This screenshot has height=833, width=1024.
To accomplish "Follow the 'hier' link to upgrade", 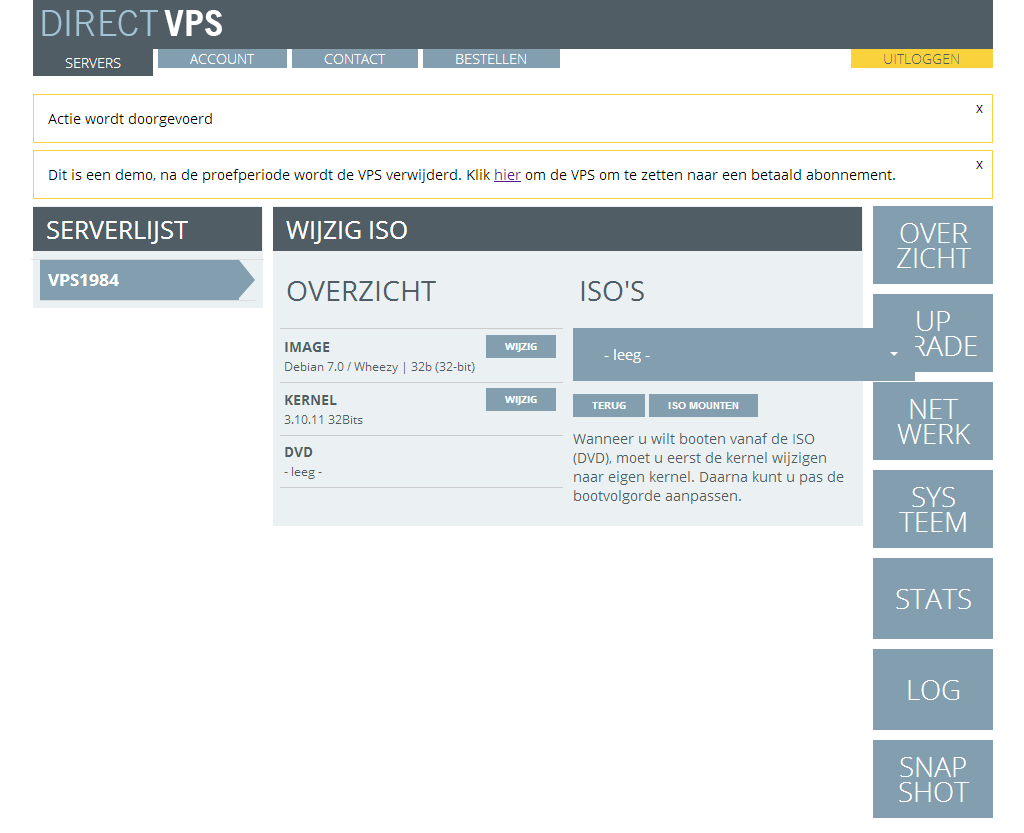I will 507,175.
